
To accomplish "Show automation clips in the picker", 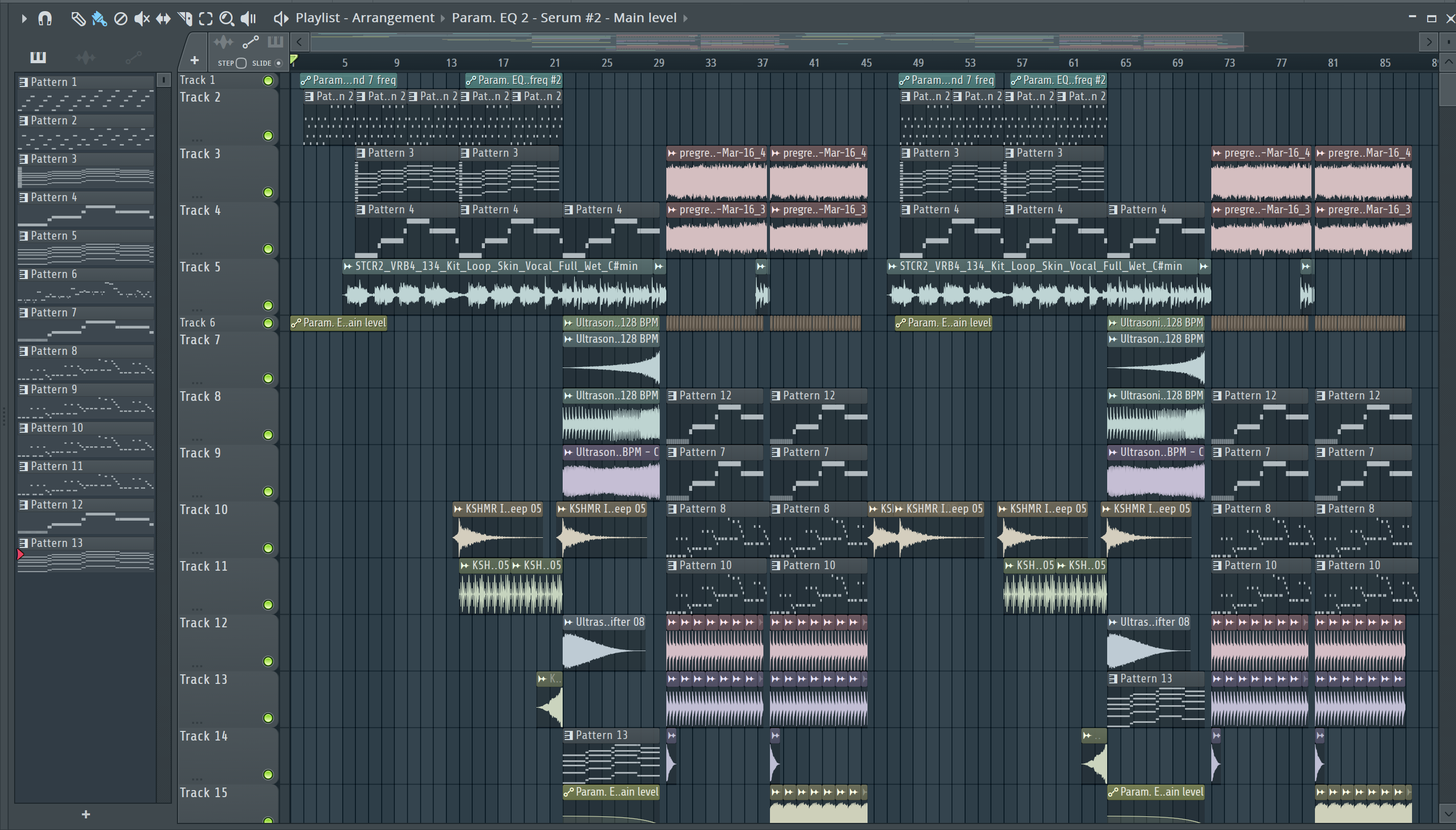I will coord(133,57).
